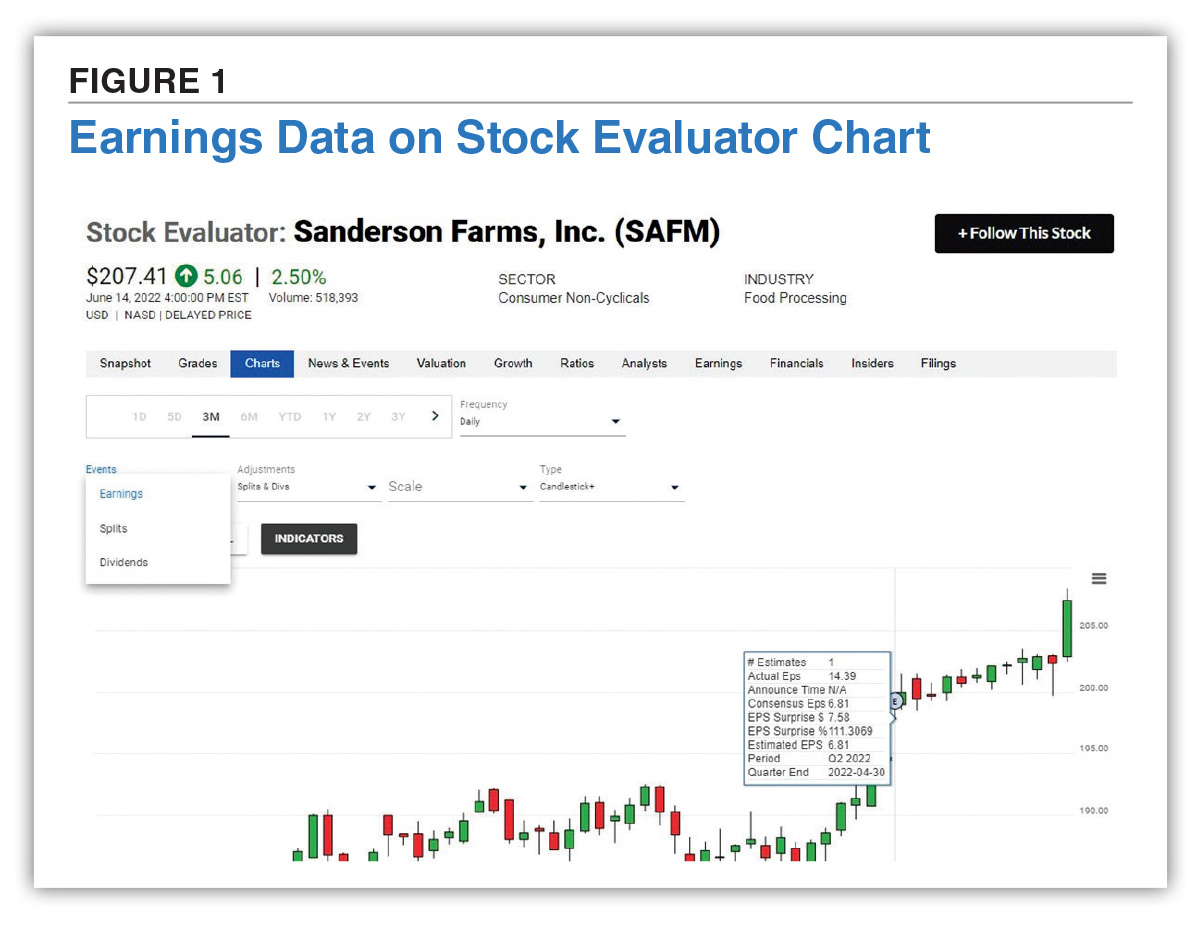Open the Analysts tab
Viewport: 1200px width, 926px height.
click(644, 363)
